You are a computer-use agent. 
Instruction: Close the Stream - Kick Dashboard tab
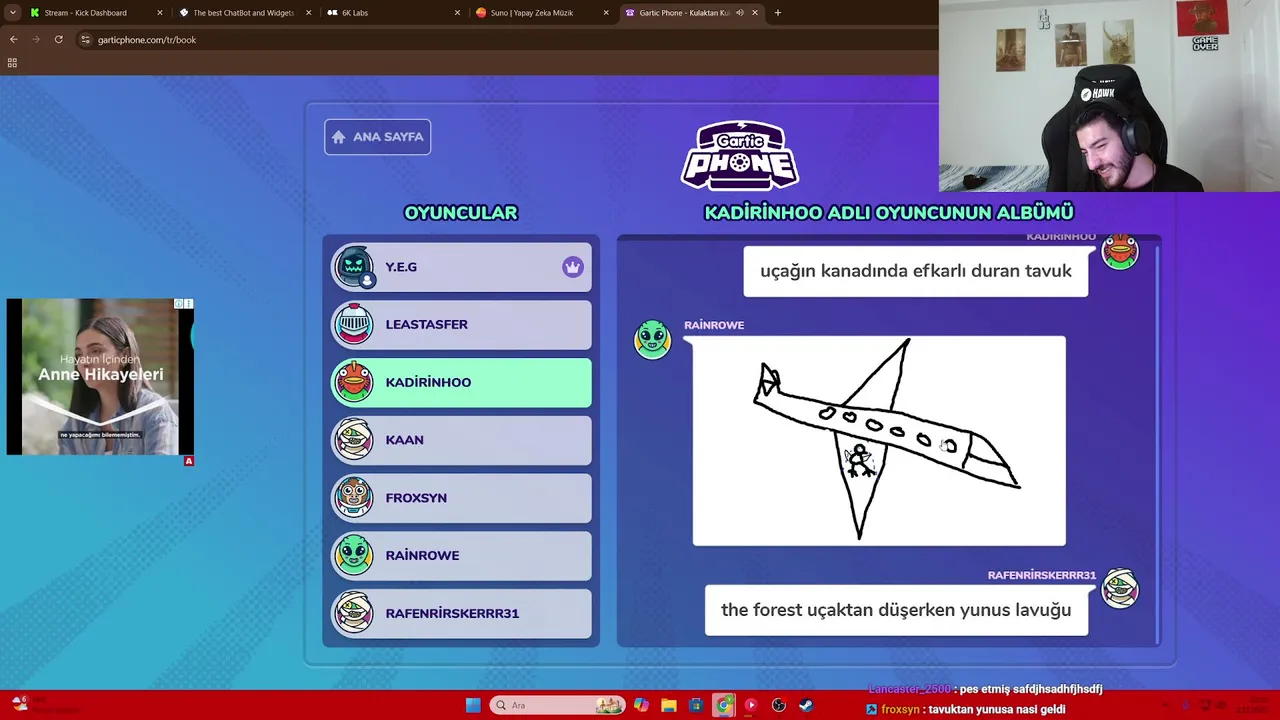coord(159,13)
